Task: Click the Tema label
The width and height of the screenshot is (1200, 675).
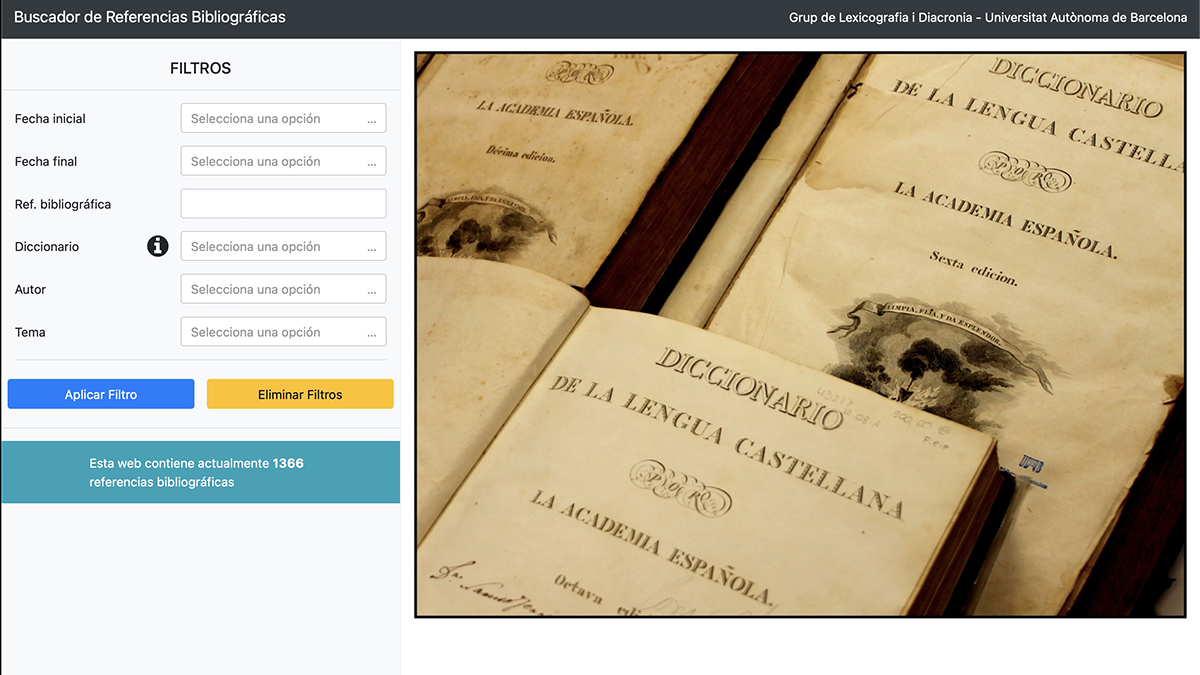Action: coord(30,333)
